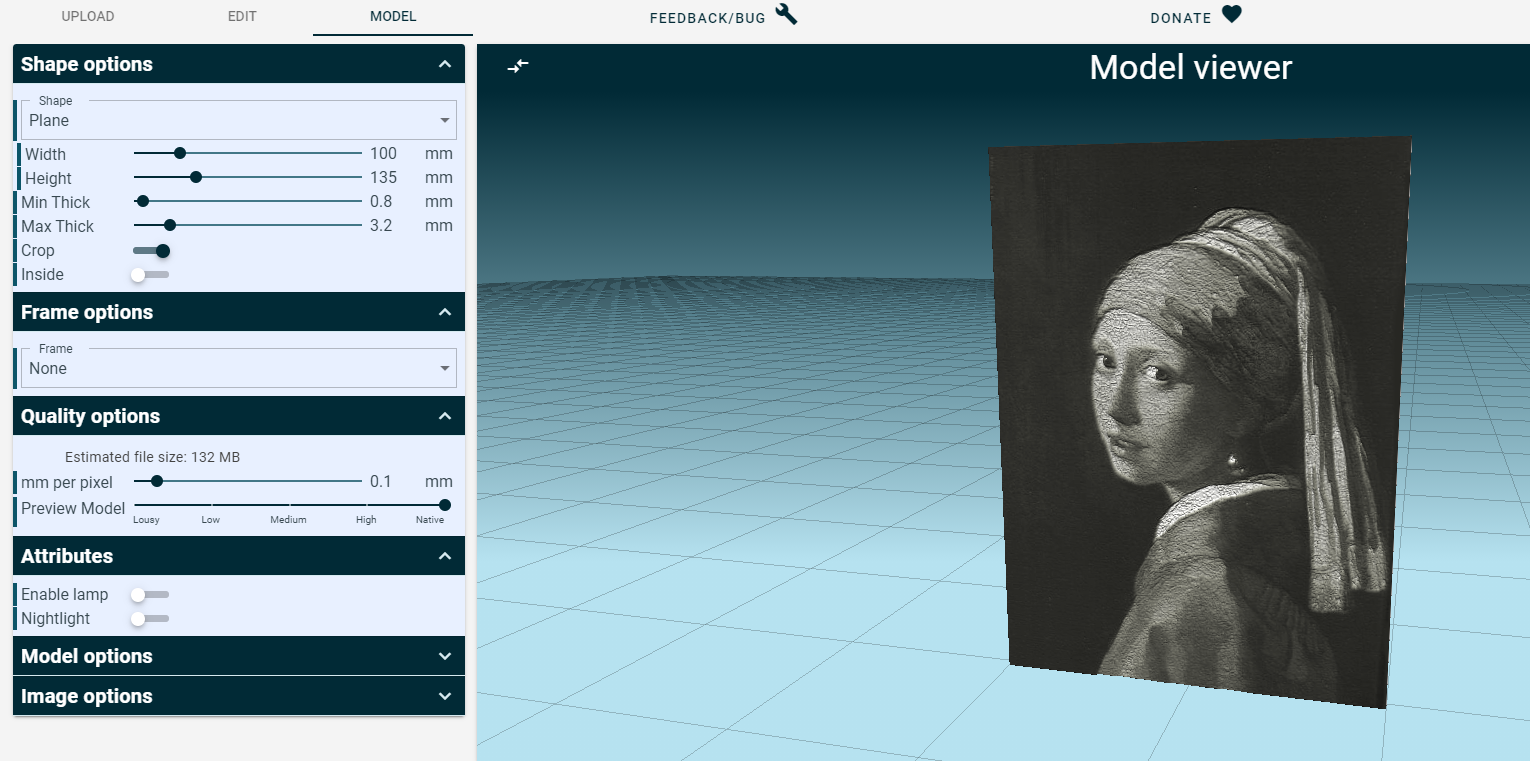The image size is (1530, 761).
Task: Open the Frame dropdown showing None
Action: tap(239, 368)
